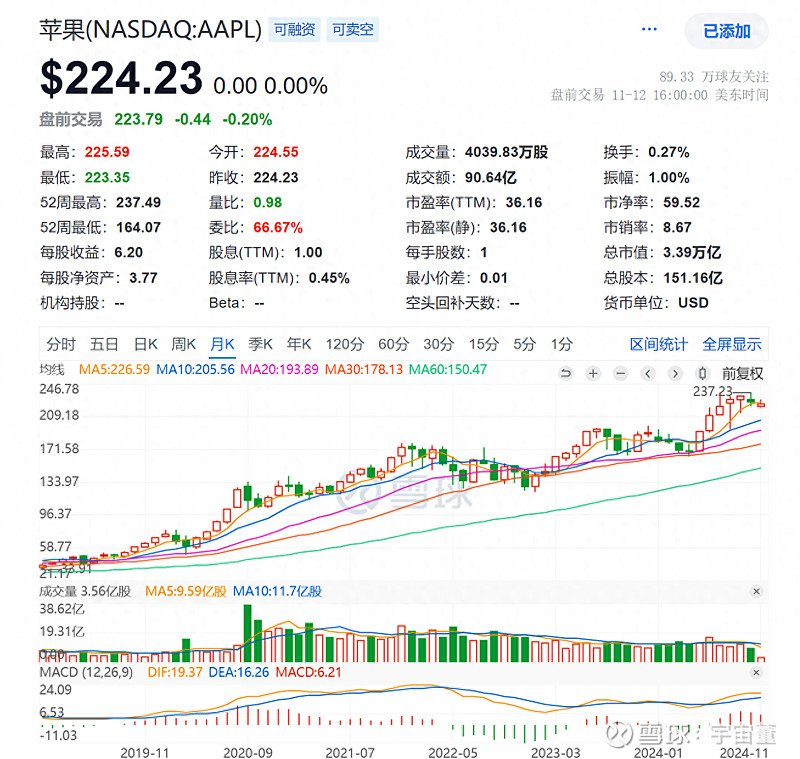Close the 成交量 volume indicator panel
The height and width of the screenshot is (759, 800).
[x=757, y=591]
